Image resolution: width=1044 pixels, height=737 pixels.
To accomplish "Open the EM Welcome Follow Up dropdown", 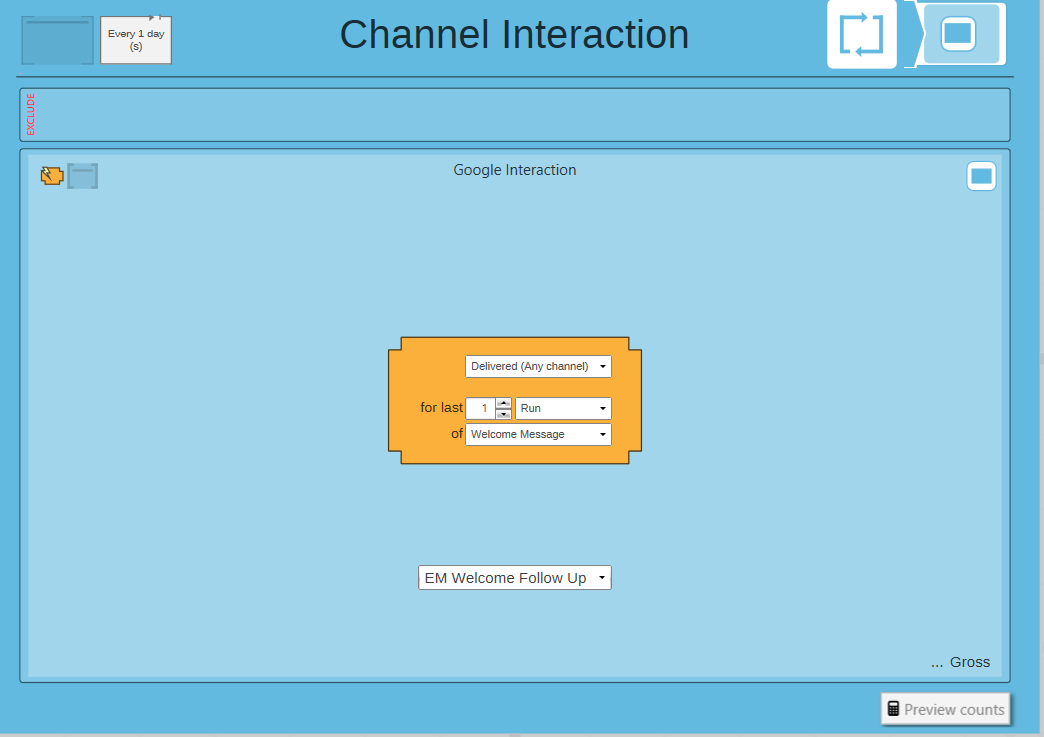I will (515, 578).
